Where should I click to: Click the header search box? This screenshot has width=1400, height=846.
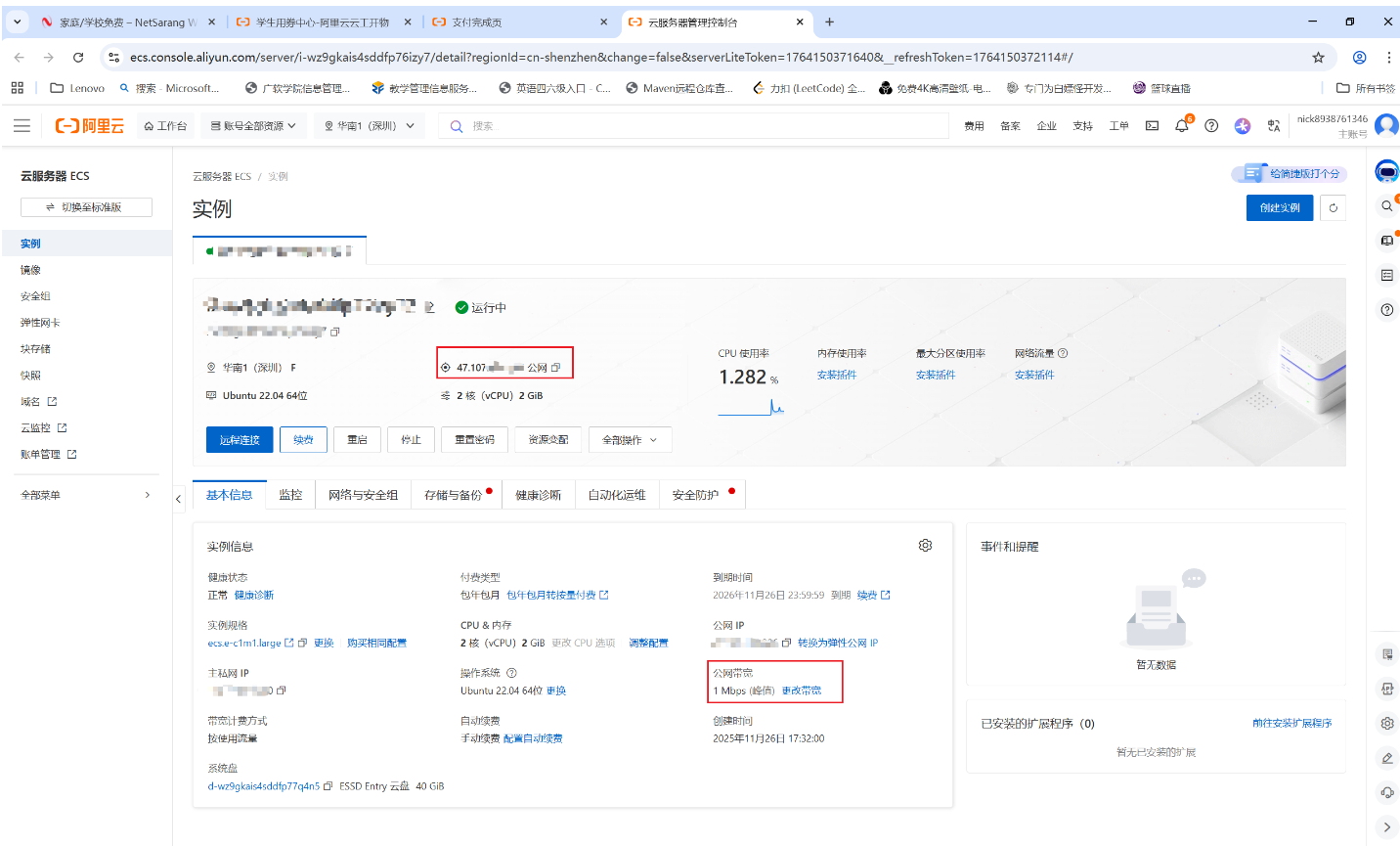coord(694,126)
